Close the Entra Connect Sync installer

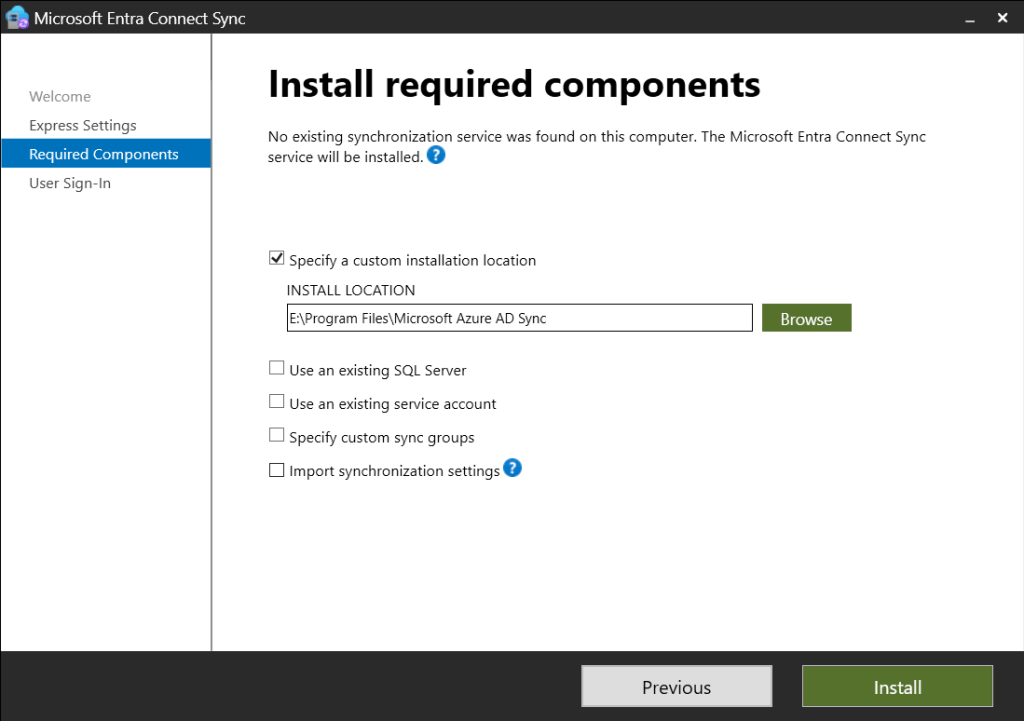[1003, 18]
